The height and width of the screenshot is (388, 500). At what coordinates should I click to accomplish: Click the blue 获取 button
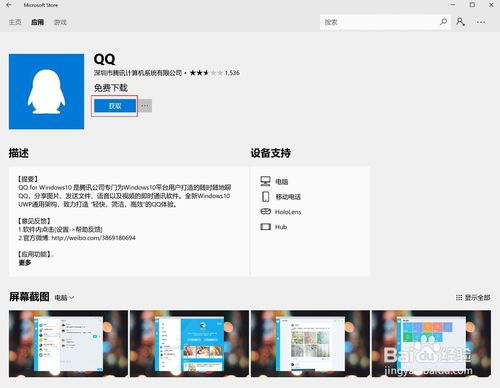pyautogui.click(x=115, y=106)
